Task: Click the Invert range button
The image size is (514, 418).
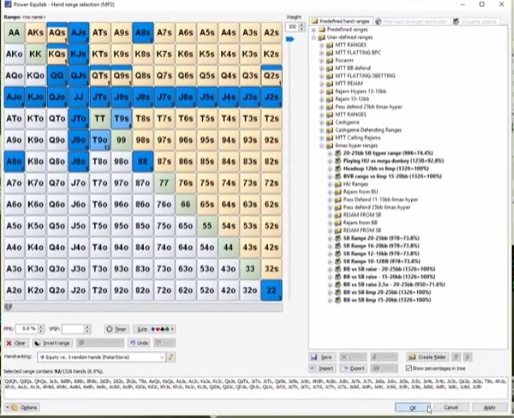Action: [52, 343]
